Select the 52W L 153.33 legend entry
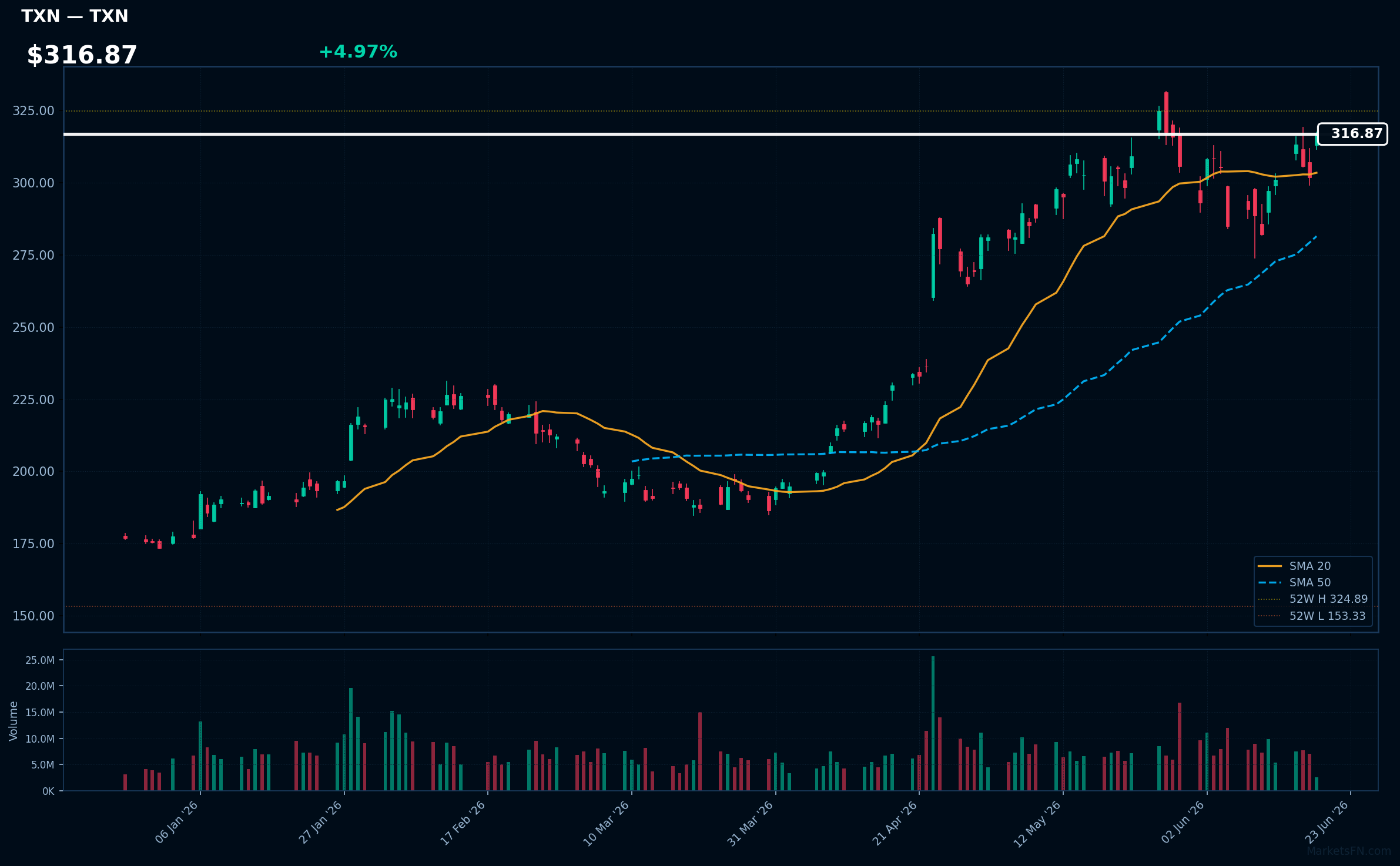 pos(1312,616)
